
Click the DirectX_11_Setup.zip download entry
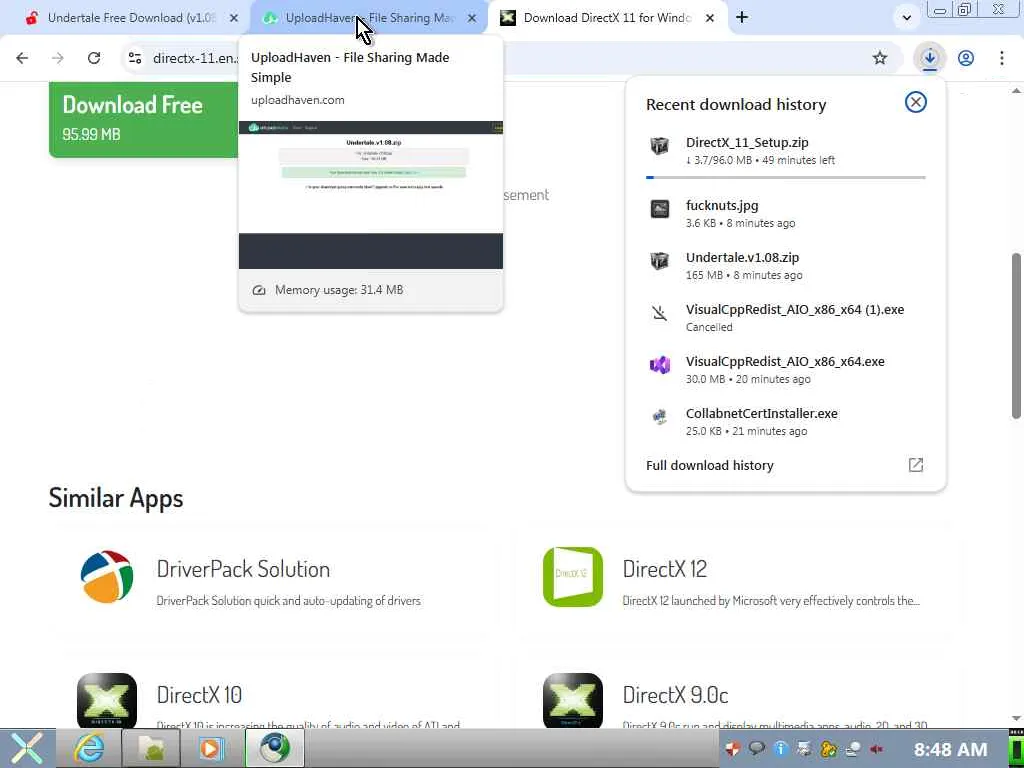pyautogui.click(x=785, y=151)
